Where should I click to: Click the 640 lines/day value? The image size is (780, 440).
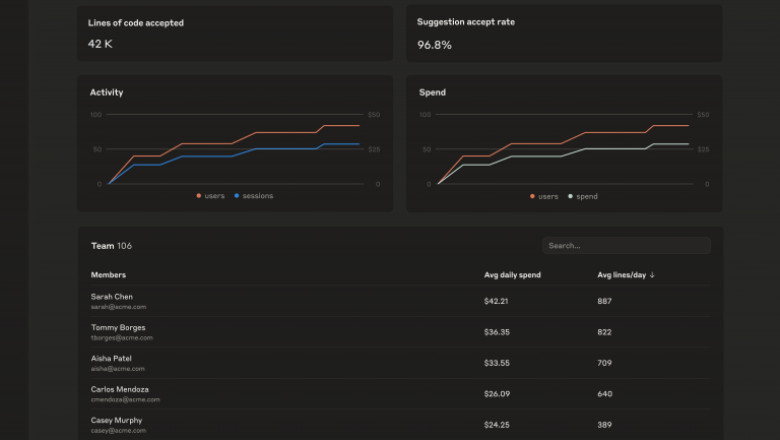605,394
